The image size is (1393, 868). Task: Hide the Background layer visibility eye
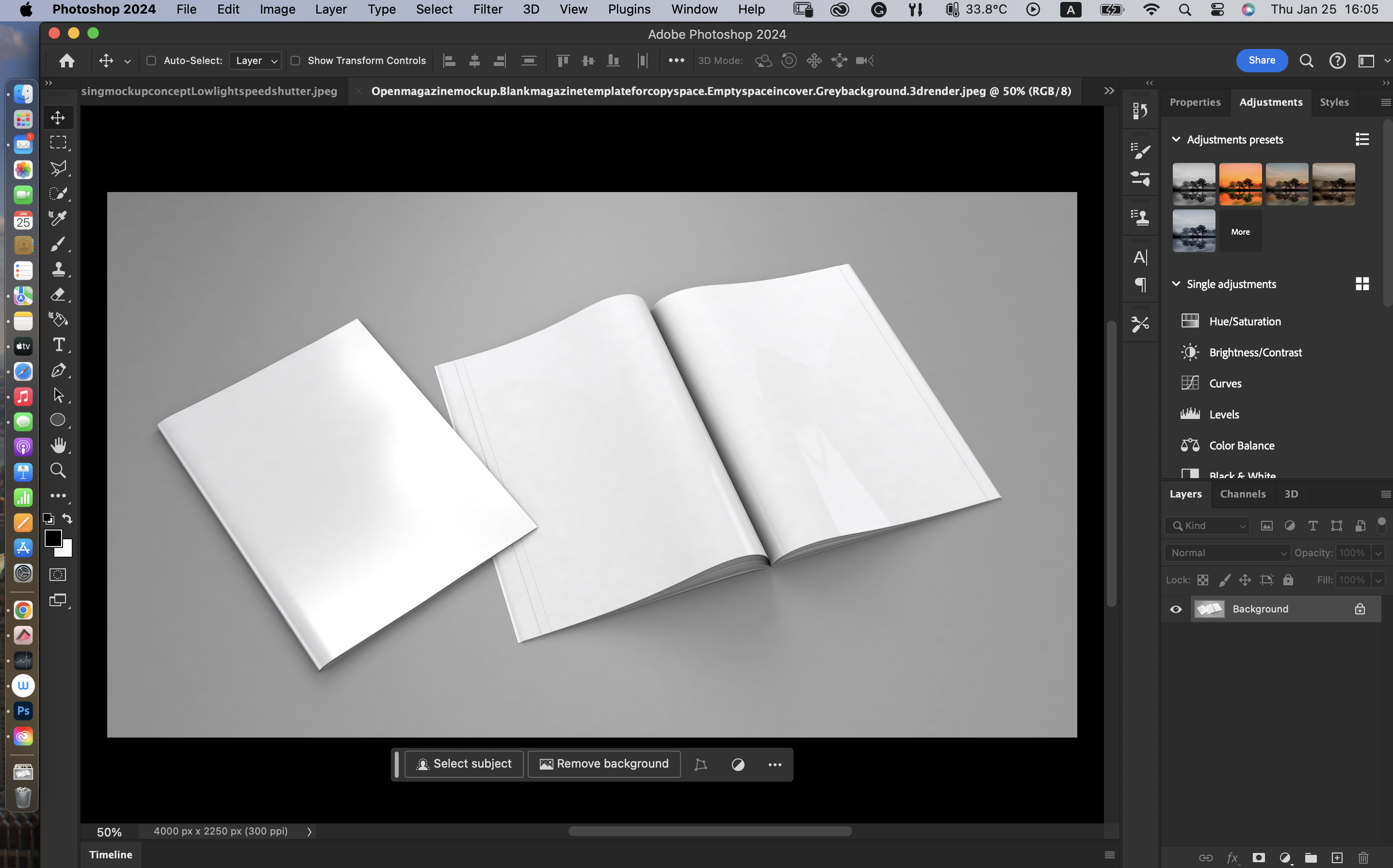coord(1175,609)
